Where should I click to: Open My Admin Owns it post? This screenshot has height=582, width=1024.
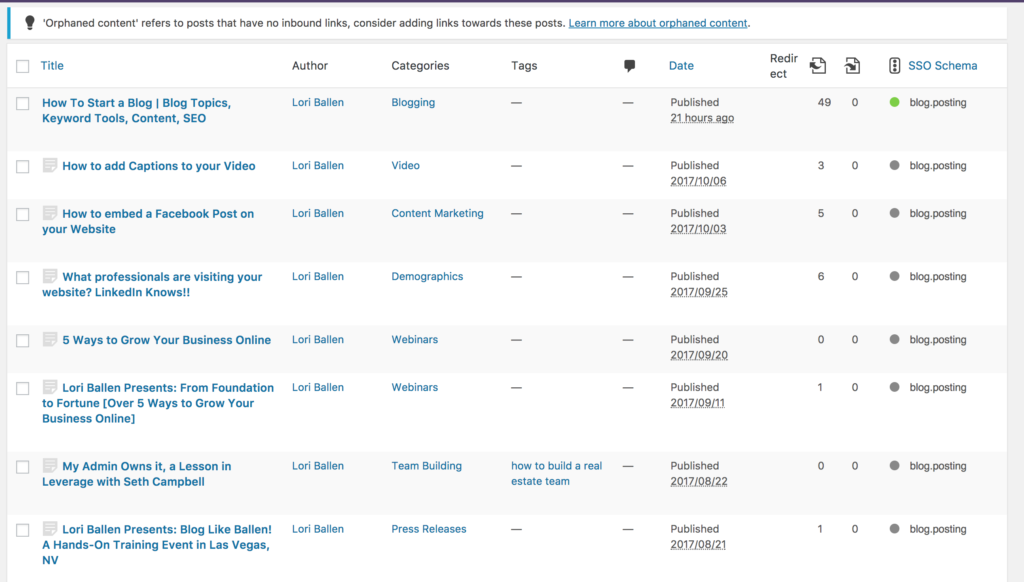click(136, 474)
